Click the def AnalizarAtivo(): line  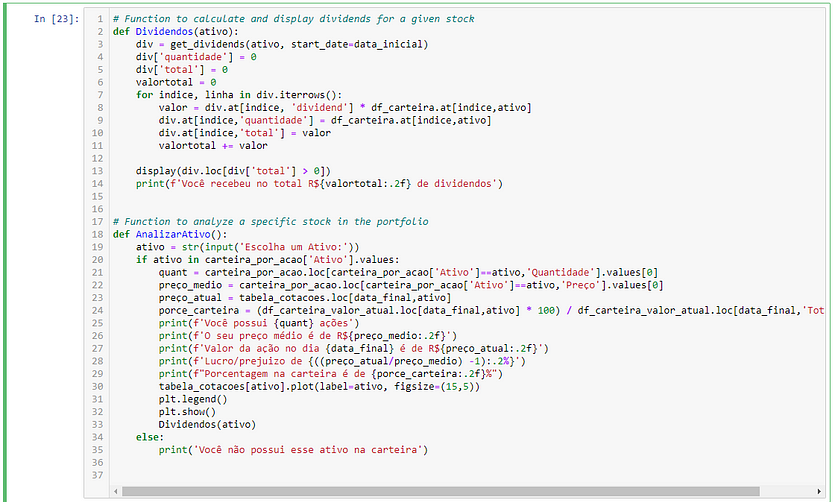click(170, 234)
